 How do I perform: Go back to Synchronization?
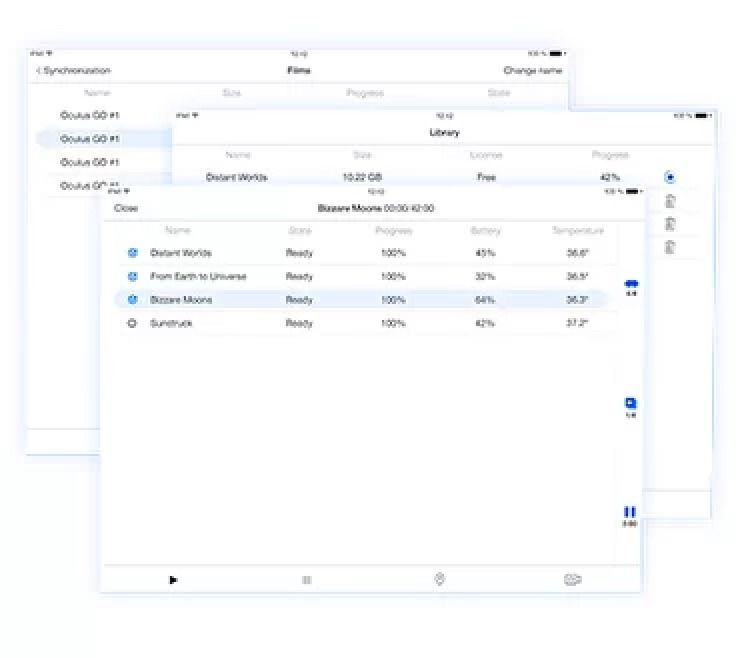[74, 71]
